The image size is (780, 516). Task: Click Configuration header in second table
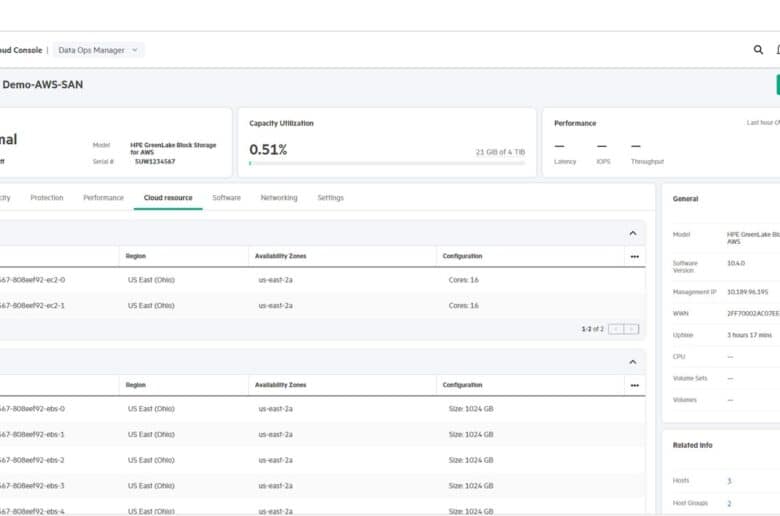click(462, 385)
